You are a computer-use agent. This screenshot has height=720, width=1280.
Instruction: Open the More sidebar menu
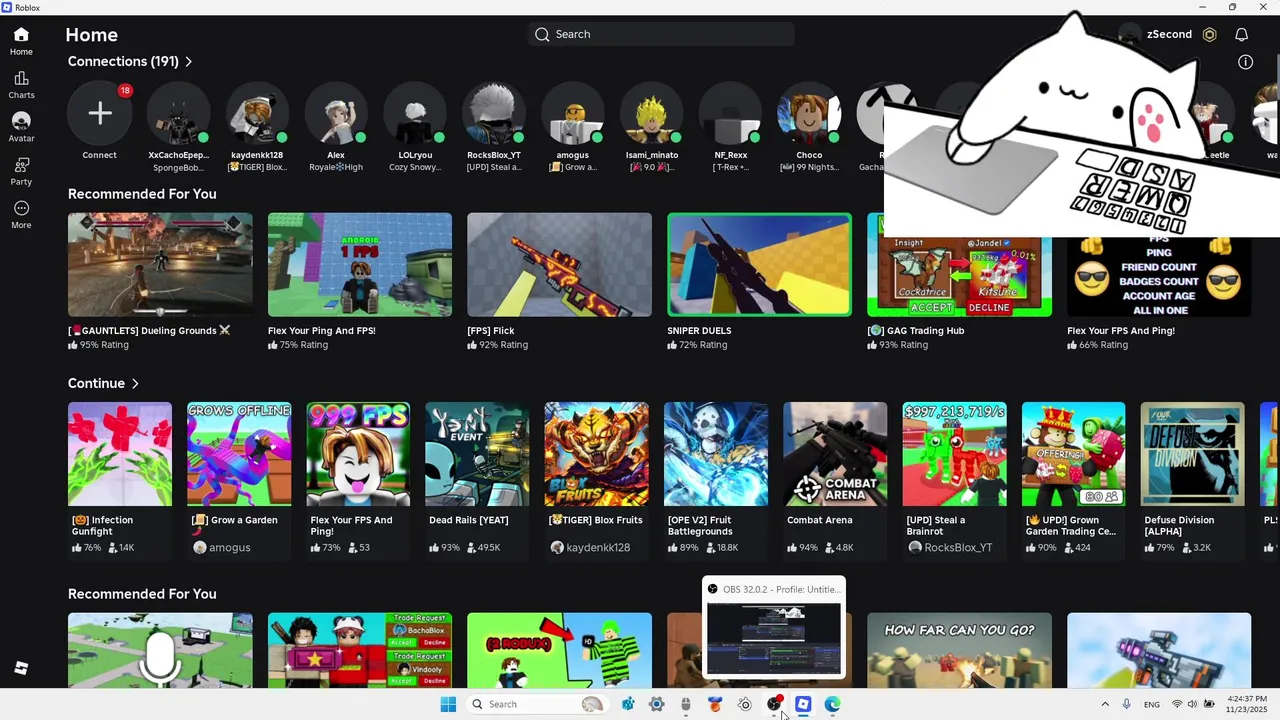pyautogui.click(x=21, y=214)
